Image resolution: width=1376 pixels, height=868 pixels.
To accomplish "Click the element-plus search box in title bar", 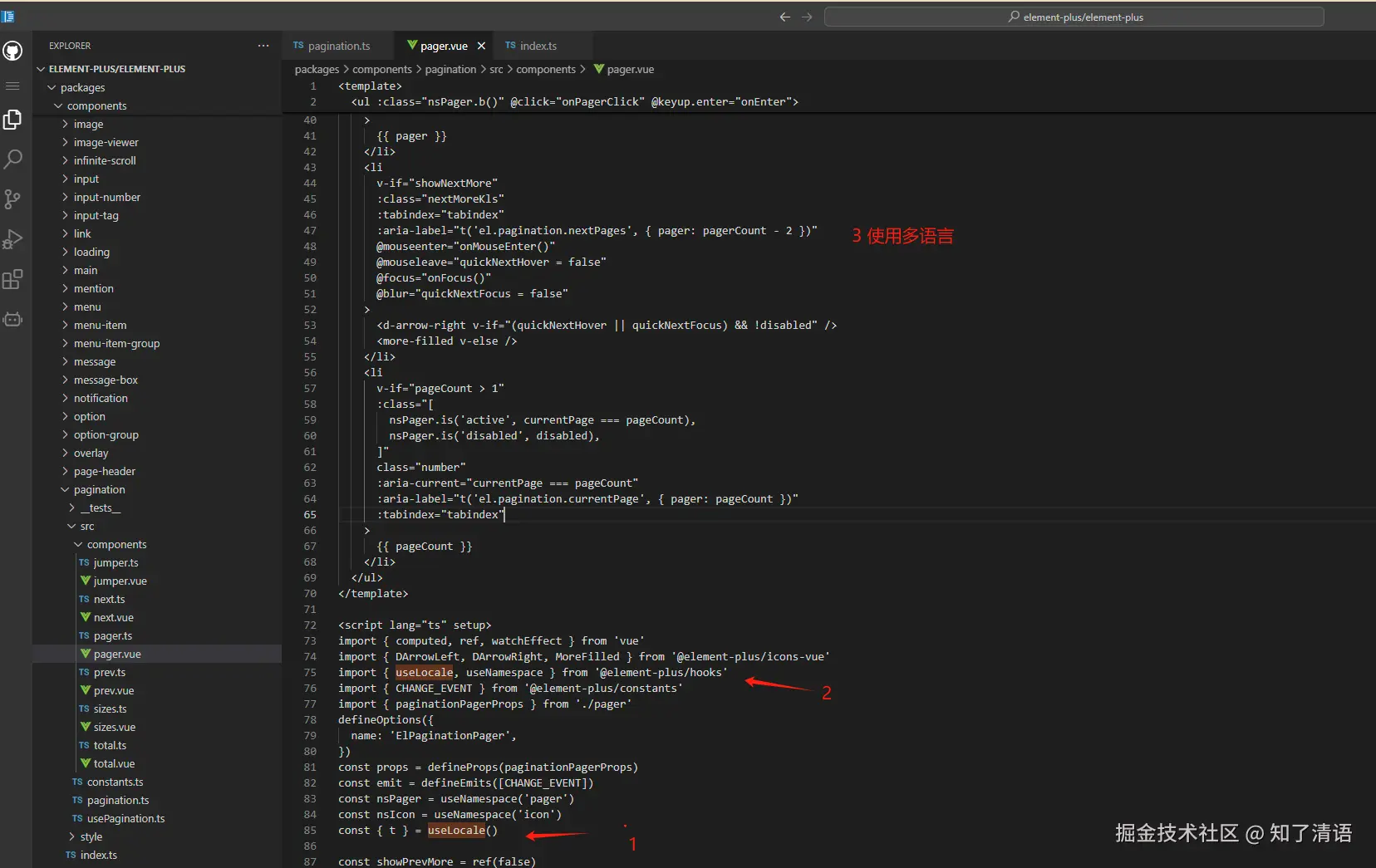I will click(1074, 17).
